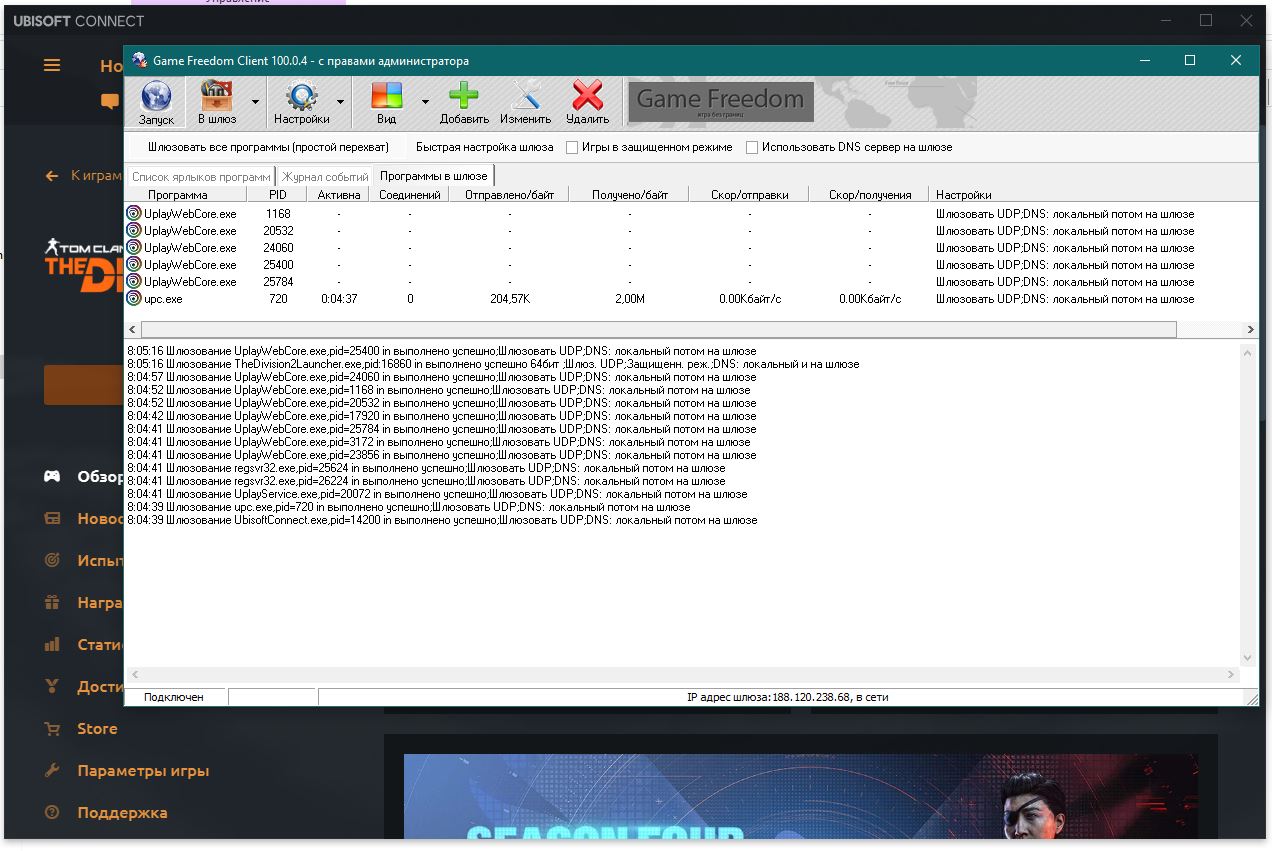Click the Запуск globe icon

(156, 97)
